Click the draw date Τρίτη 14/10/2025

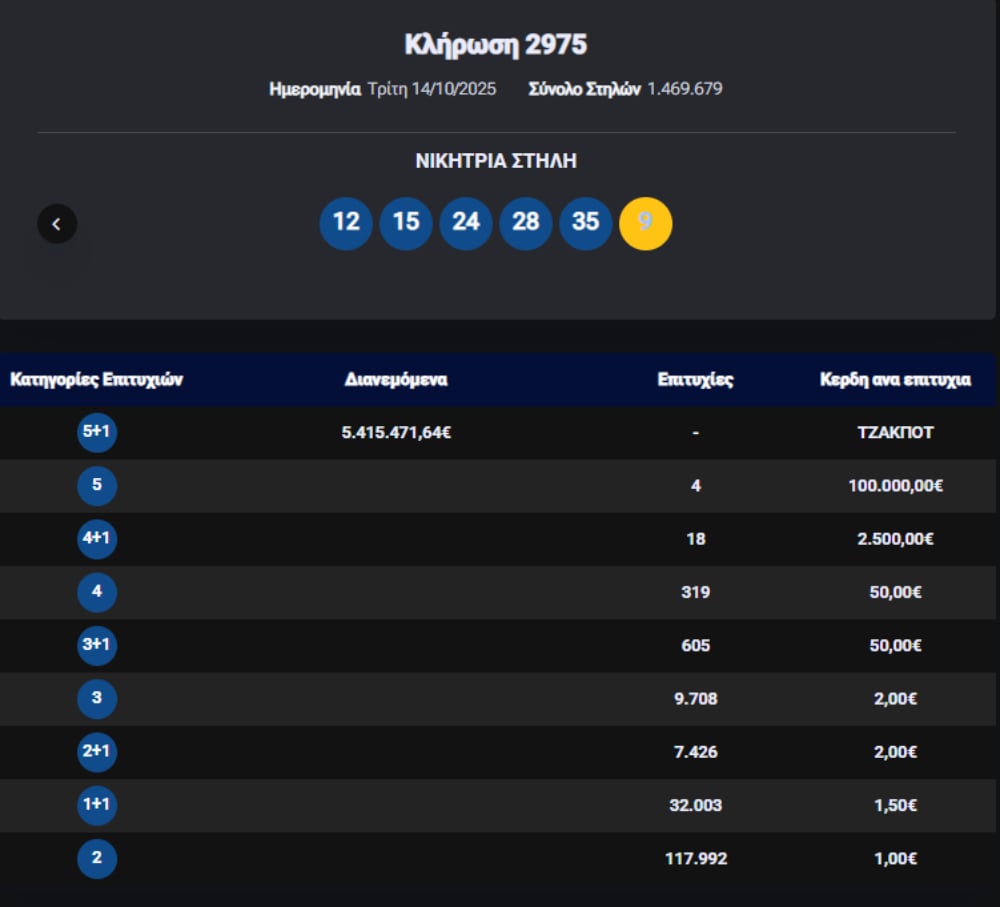(x=432, y=89)
